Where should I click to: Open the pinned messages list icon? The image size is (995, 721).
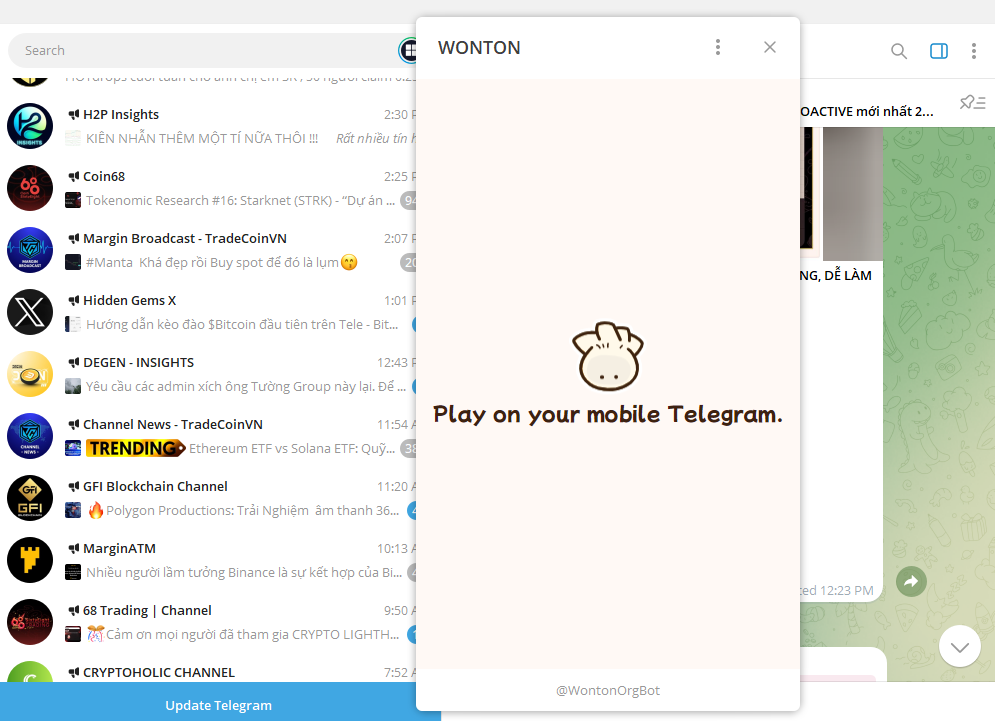972,102
